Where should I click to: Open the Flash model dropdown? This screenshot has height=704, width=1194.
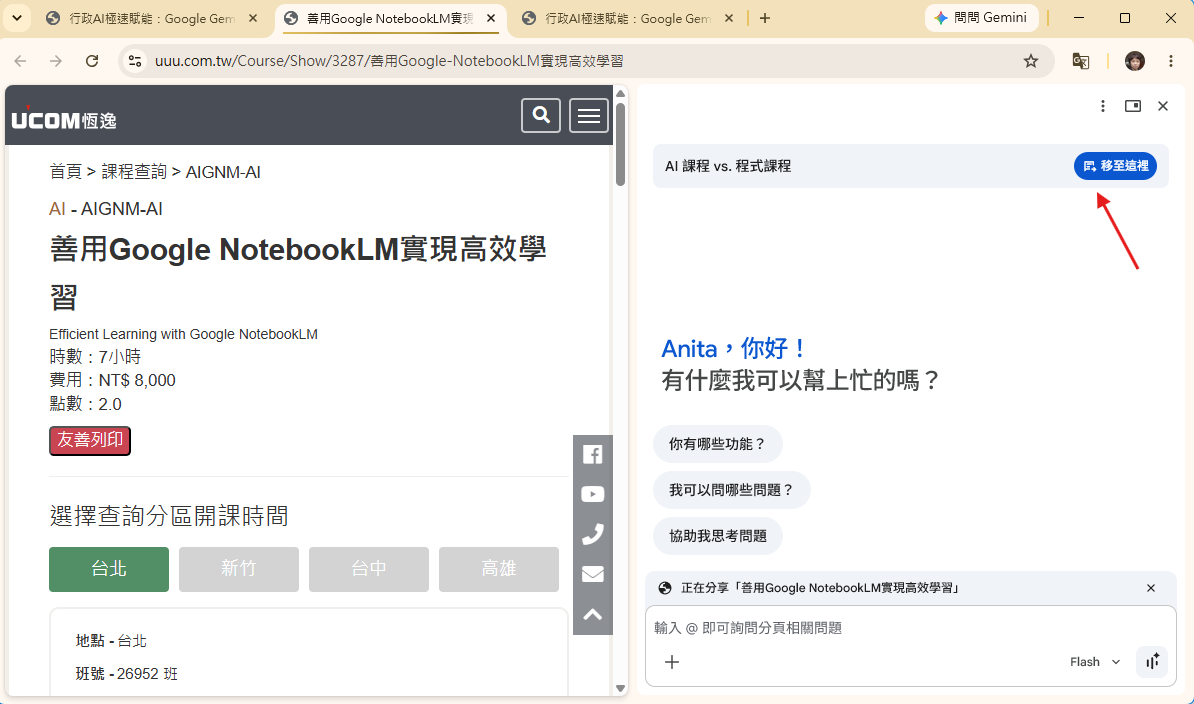point(1095,662)
